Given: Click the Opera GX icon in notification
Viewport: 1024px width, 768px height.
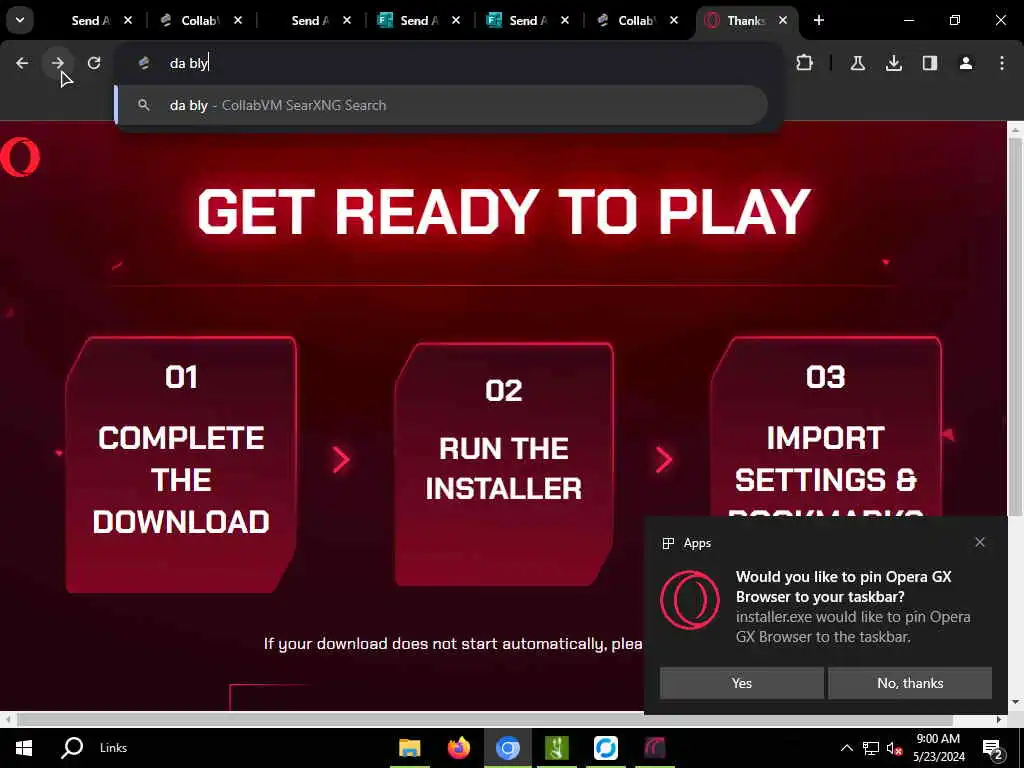Looking at the screenshot, I should pos(690,600).
